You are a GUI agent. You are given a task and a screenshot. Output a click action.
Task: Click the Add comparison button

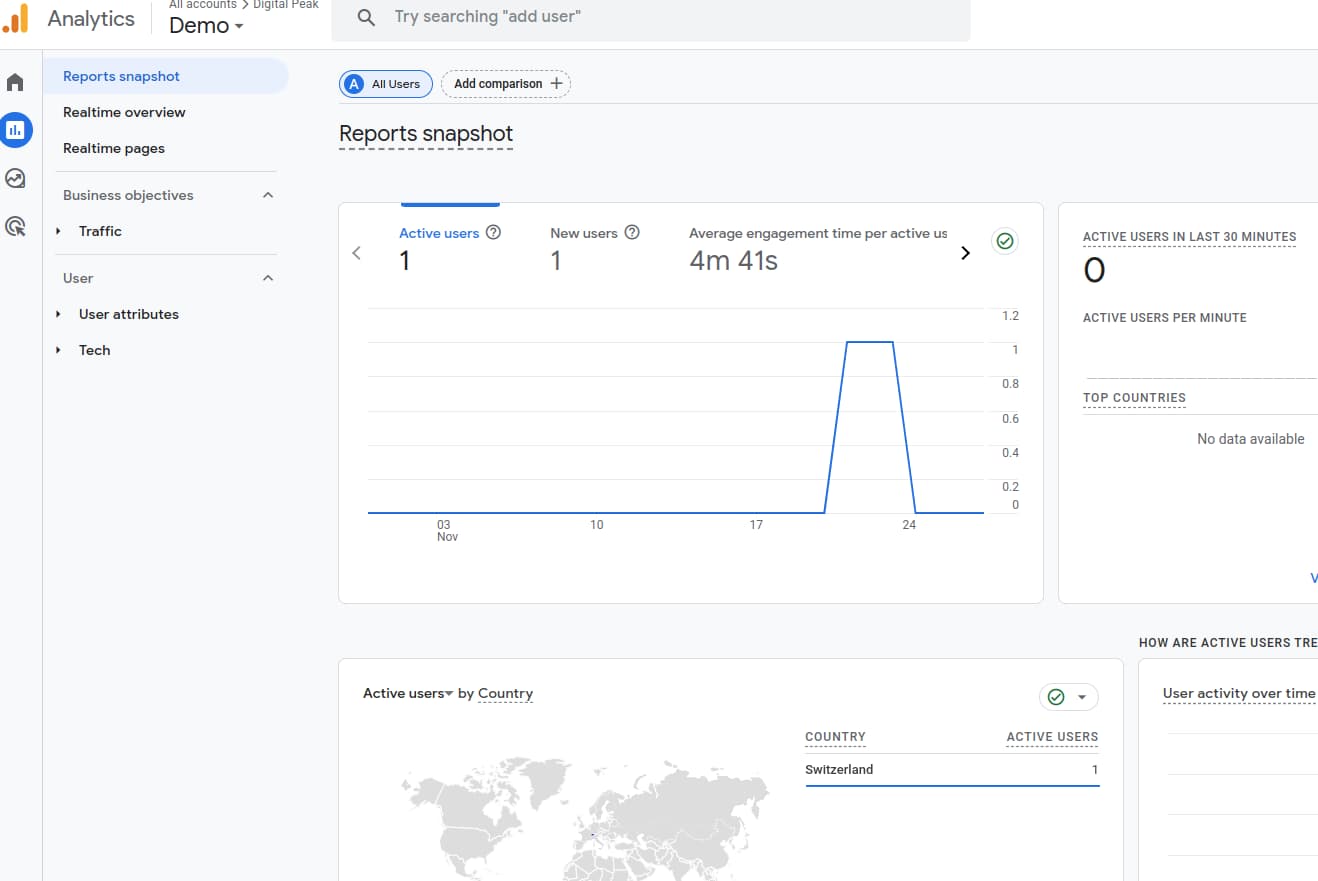click(506, 84)
